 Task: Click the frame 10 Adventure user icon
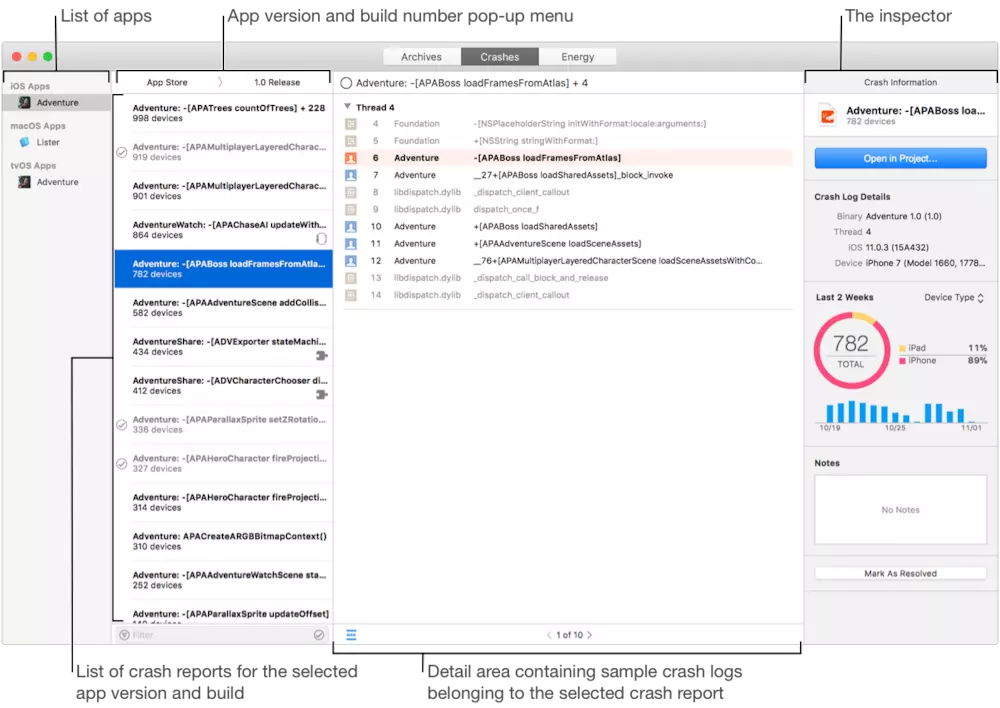[x=351, y=226]
